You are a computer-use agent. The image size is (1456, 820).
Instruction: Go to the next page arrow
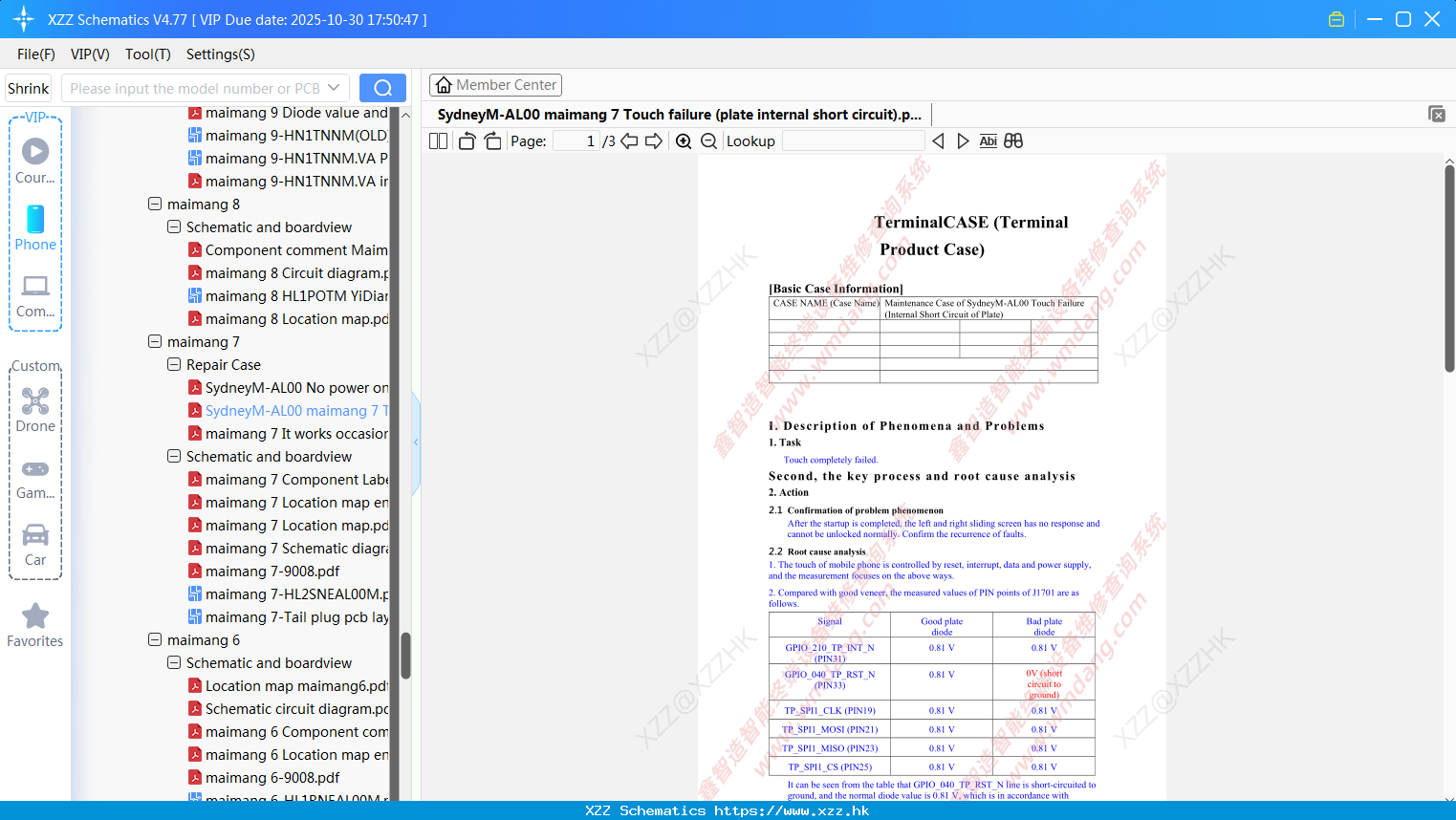654,141
